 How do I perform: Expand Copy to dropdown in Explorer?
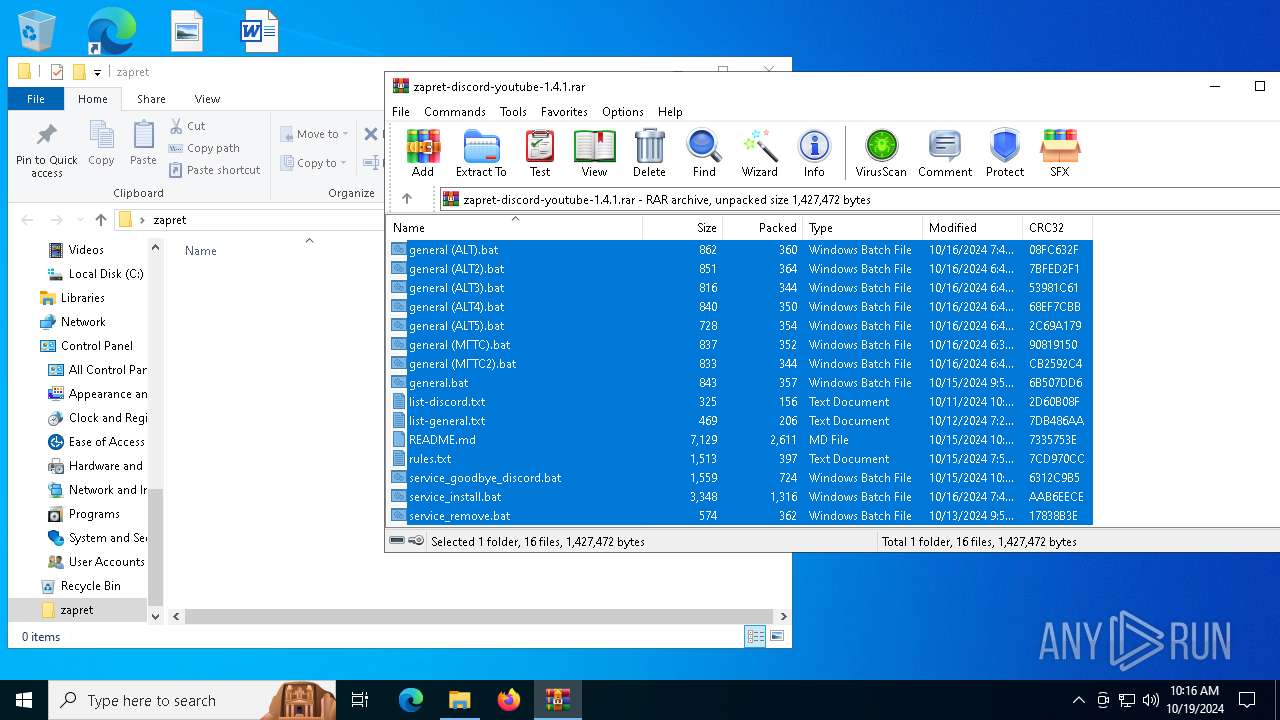313,163
